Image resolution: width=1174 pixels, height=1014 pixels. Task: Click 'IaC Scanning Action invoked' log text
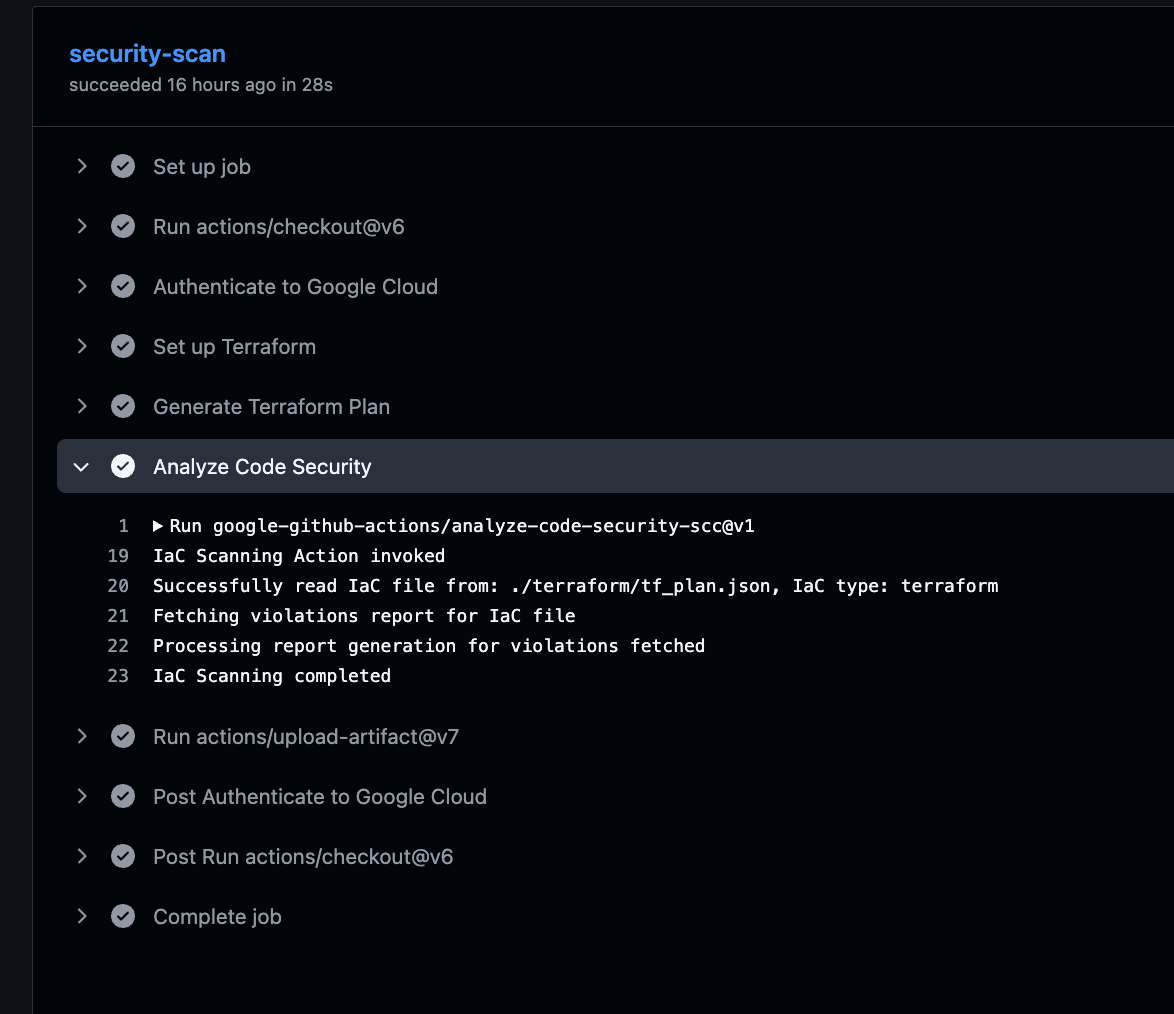299,556
